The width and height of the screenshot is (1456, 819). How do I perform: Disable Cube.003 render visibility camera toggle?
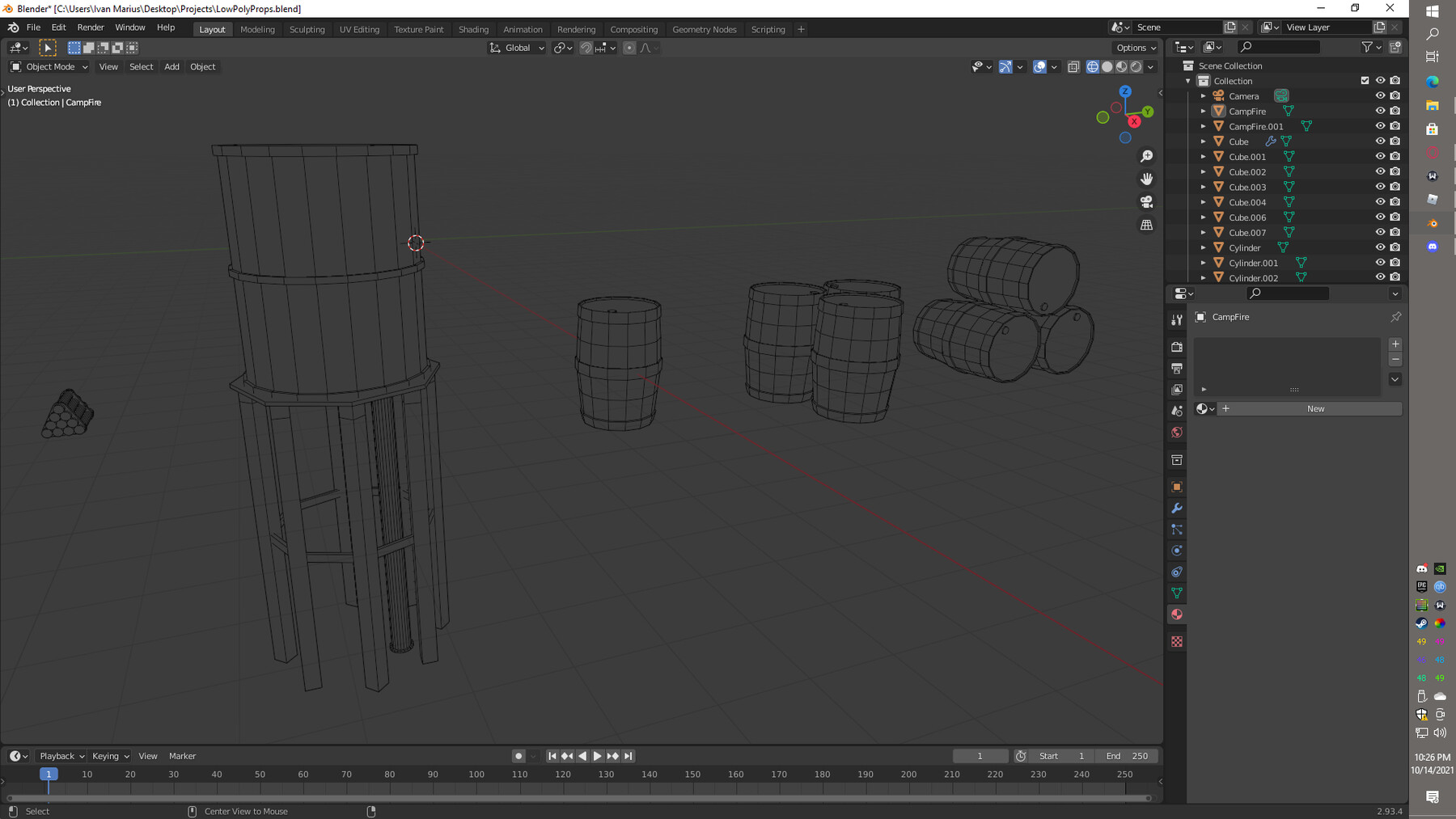(x=1395, y=187)
